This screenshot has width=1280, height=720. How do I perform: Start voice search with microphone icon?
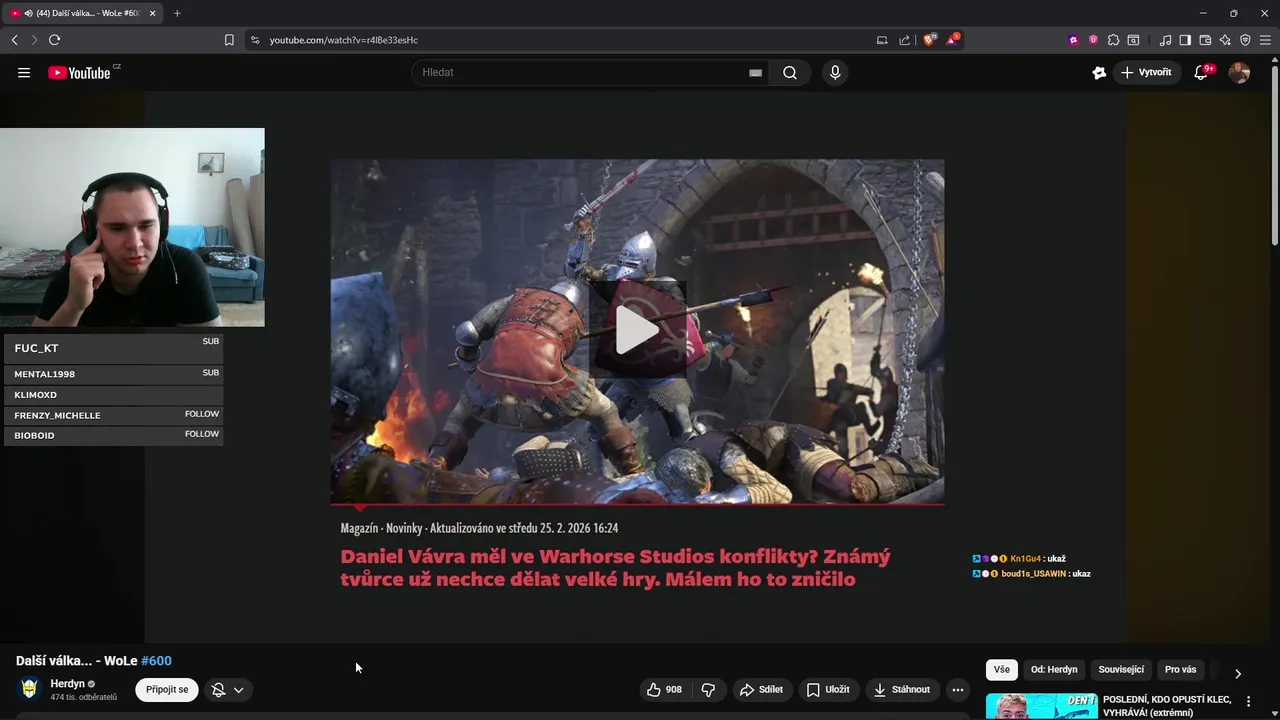pos(835,72)
